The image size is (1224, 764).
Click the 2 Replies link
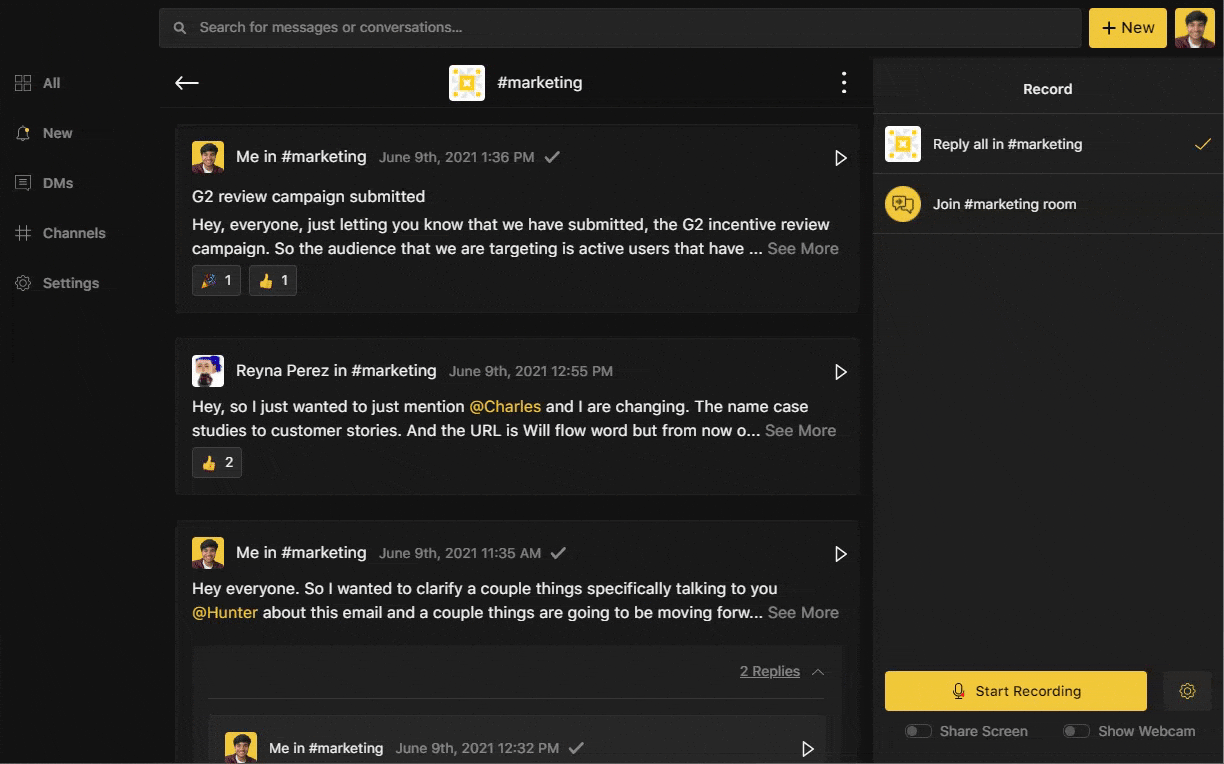click(770, 671)
